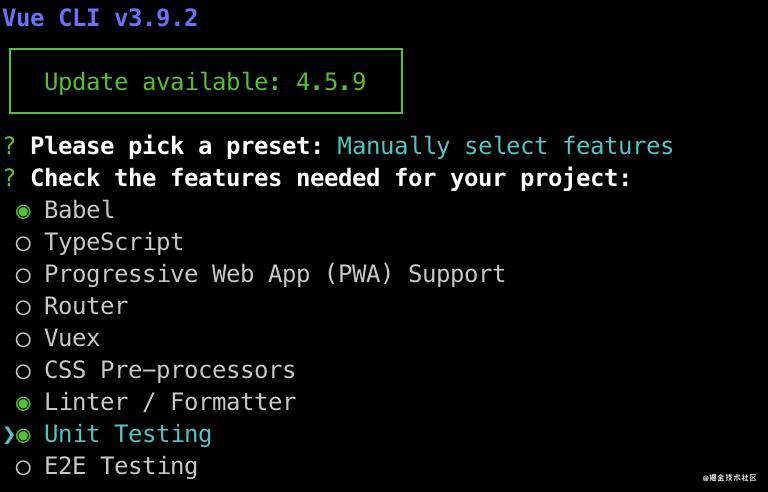Click the Manually select features answer

point(505,146)
